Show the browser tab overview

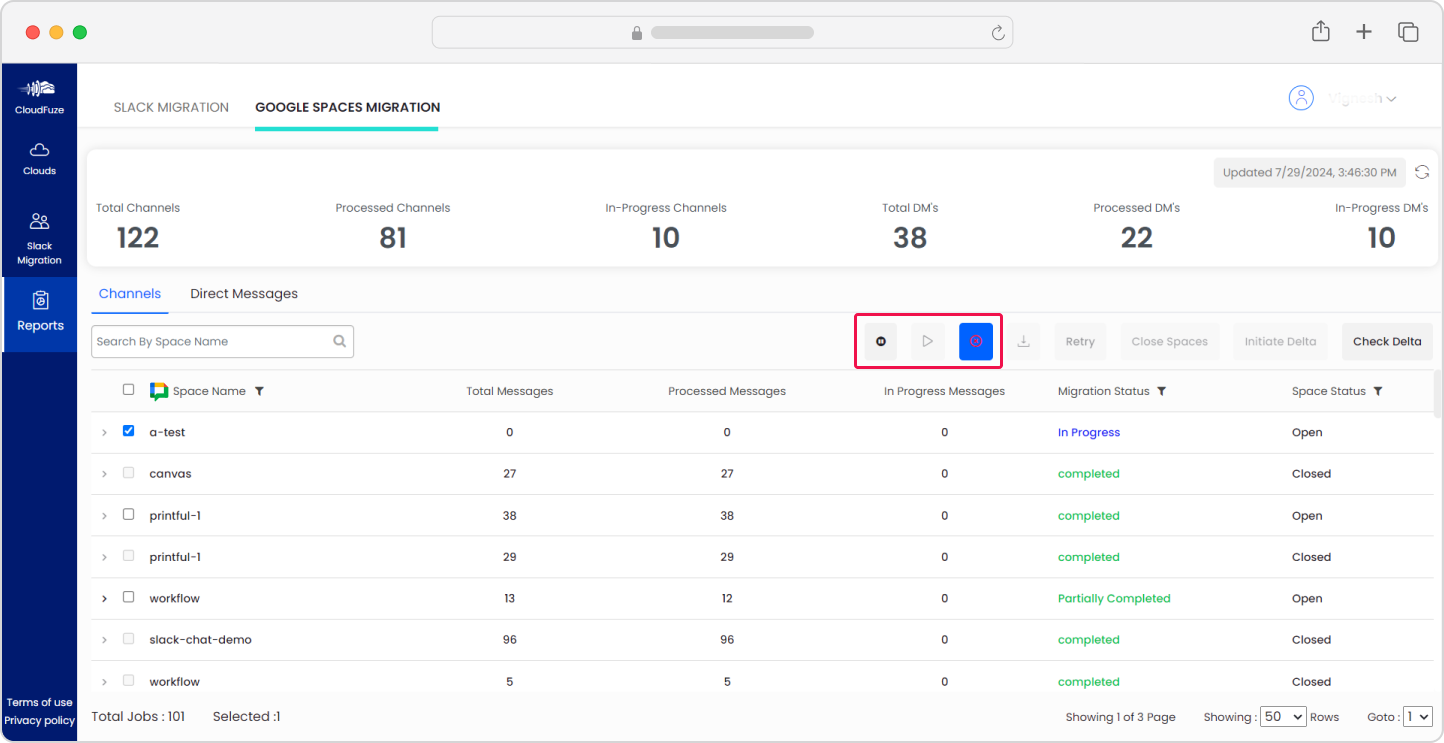(1408, 32)
